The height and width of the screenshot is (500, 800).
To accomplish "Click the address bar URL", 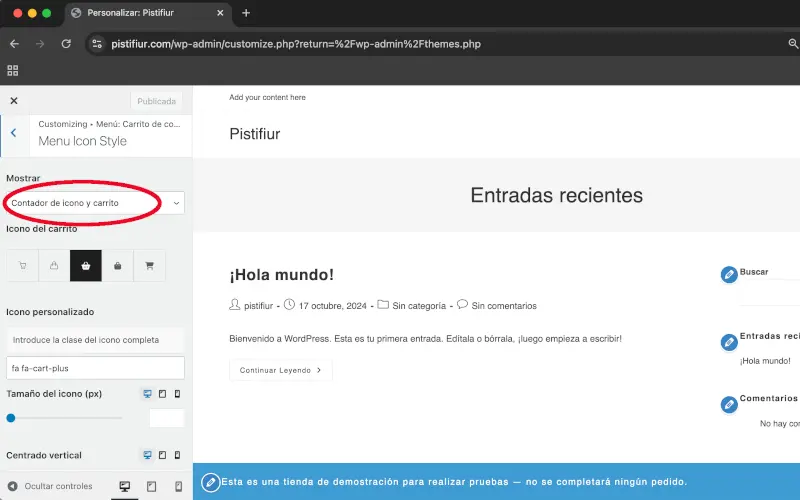I will [x=296, y=44].
